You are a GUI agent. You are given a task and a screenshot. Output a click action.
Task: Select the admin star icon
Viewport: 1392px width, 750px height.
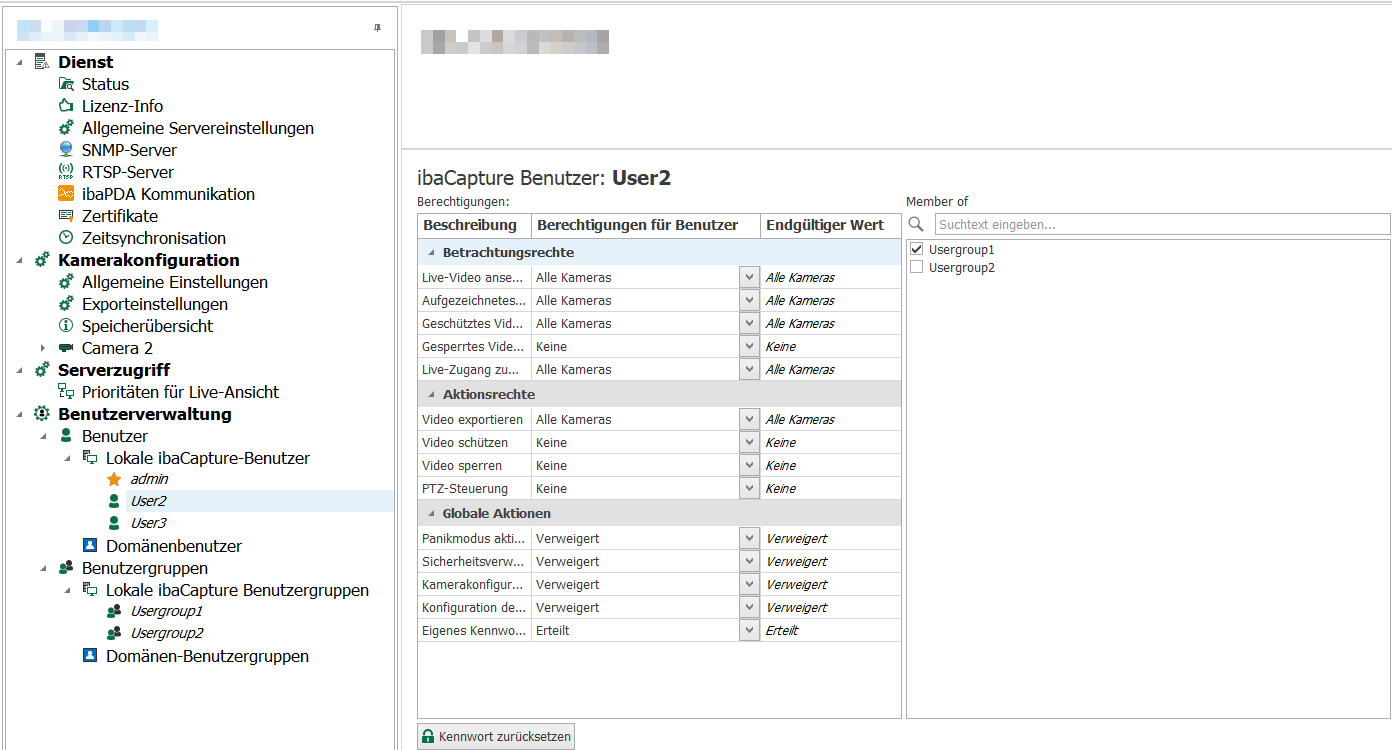pos(114,479)
